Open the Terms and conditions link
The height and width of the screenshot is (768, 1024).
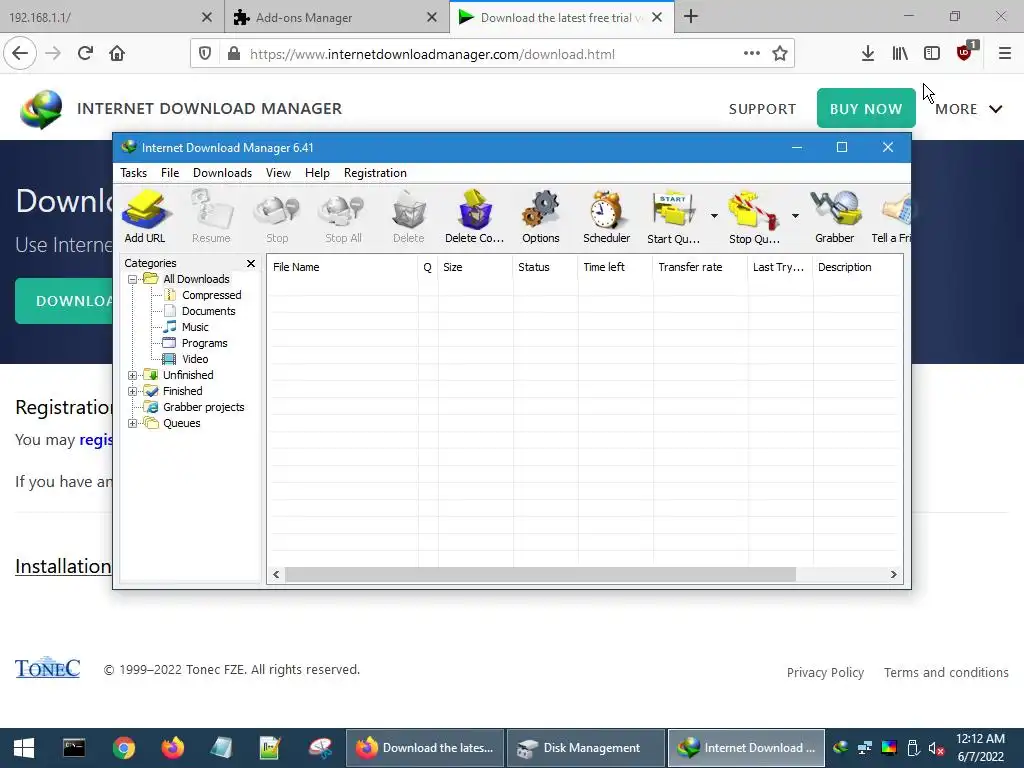click(x=946, y=673)
